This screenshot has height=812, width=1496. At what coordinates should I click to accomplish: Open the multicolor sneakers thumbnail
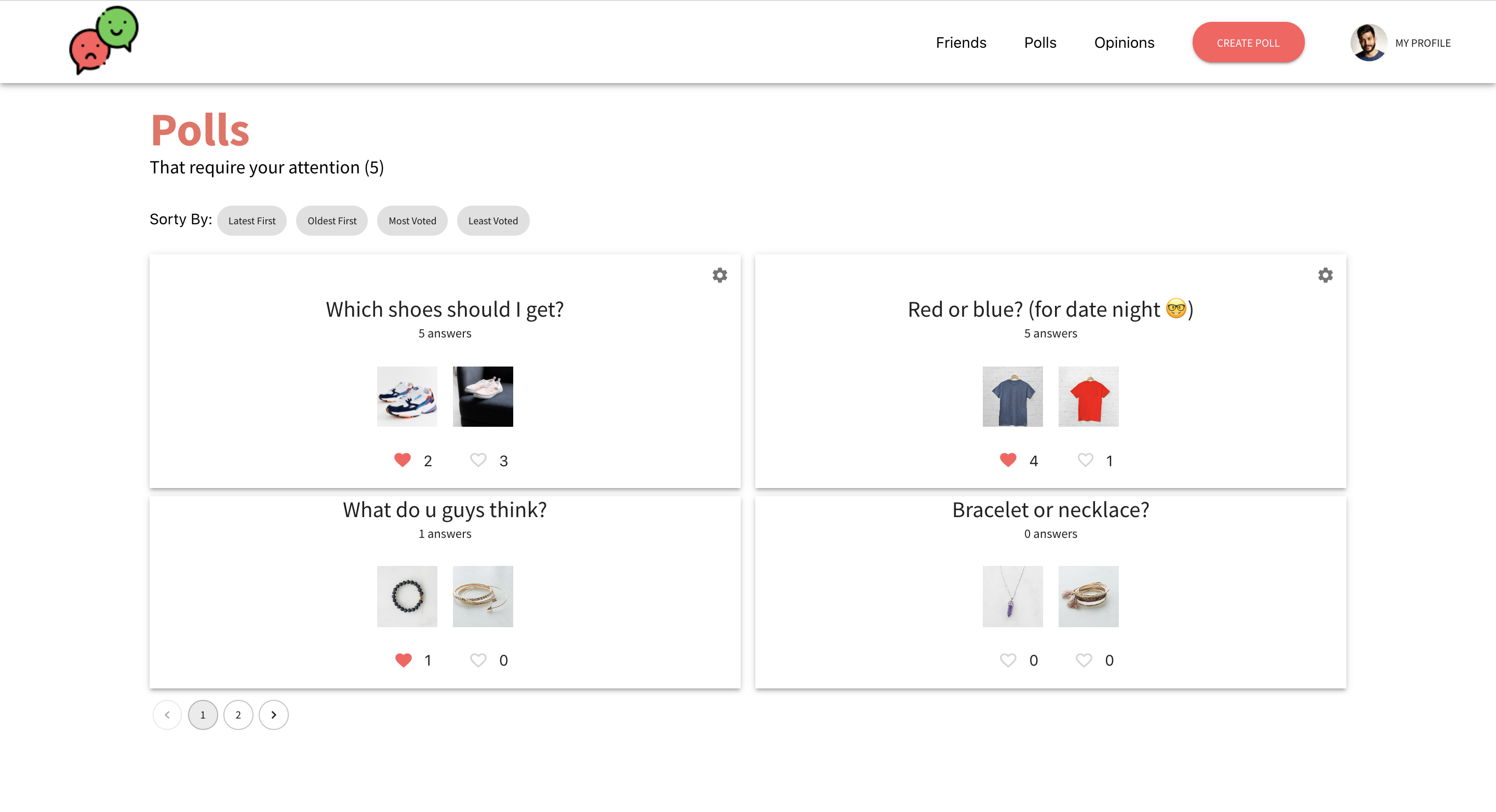407,397
